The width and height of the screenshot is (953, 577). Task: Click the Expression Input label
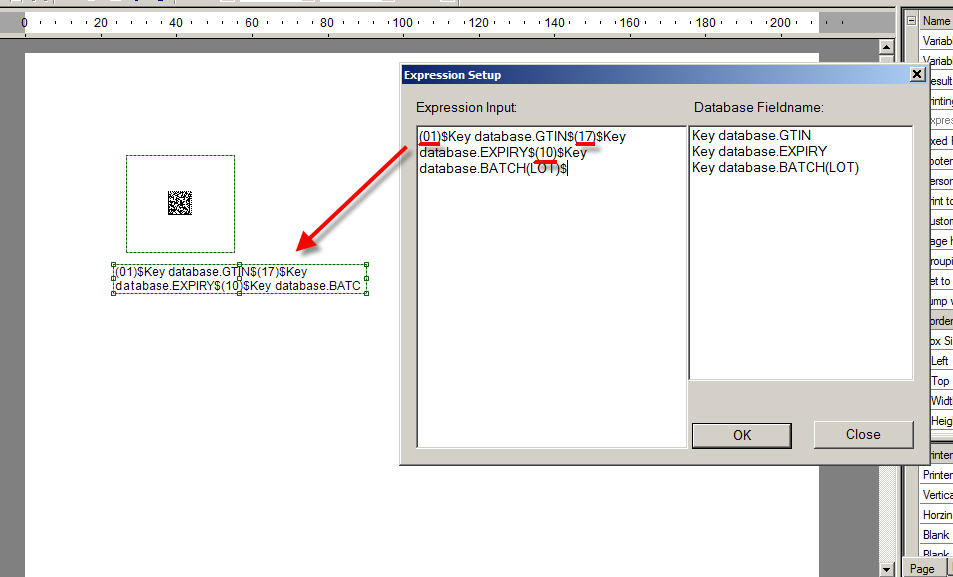[467, 108]
